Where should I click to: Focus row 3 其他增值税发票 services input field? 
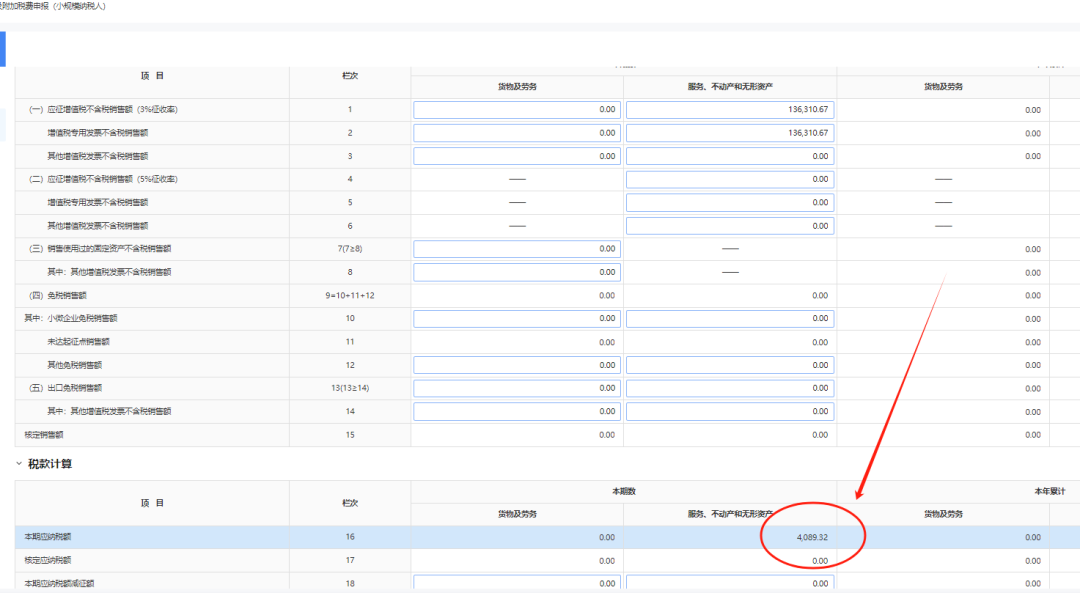coord(729,156)
